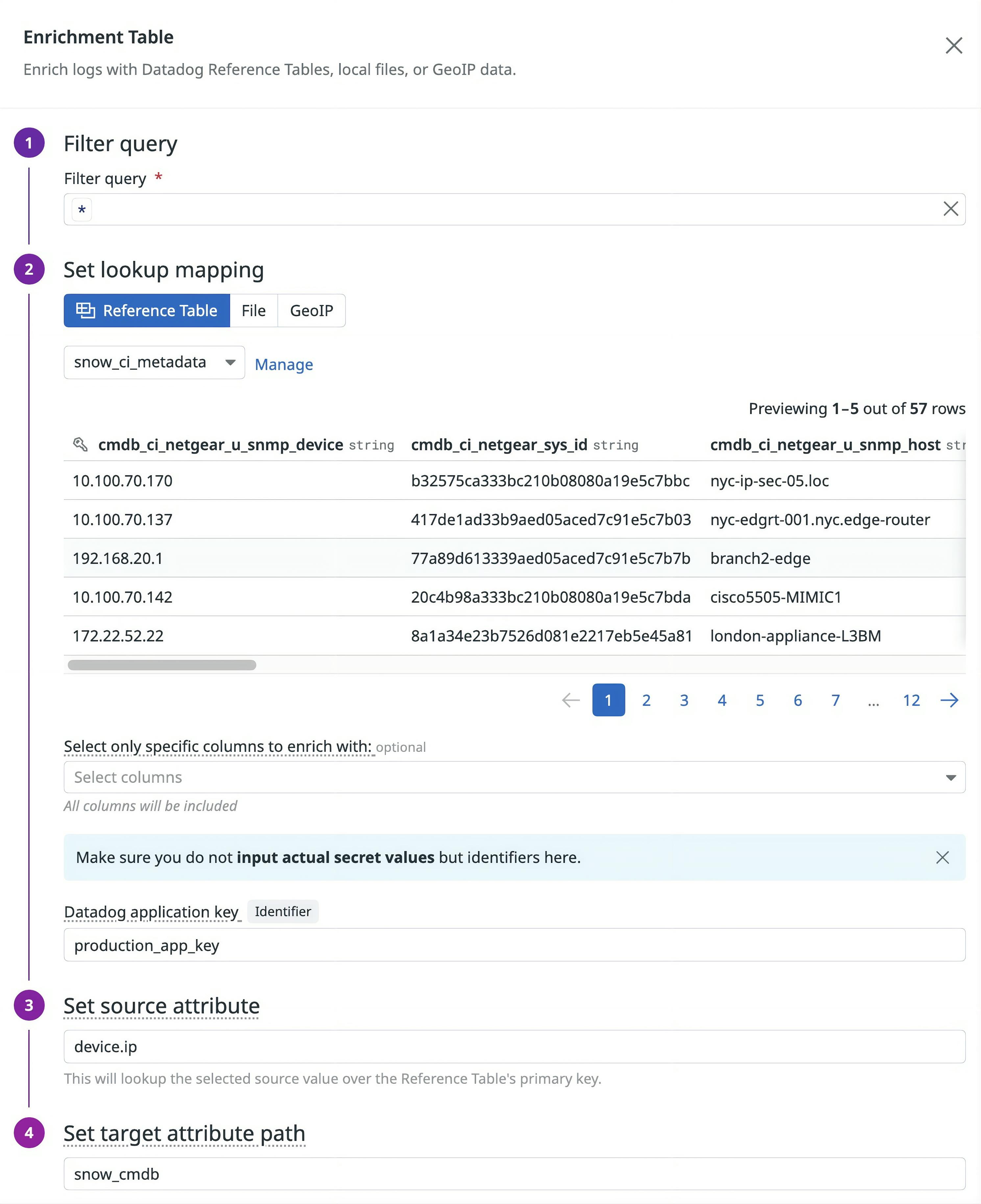Select page 5 in pagination
The height and width of the screenshot is (1204, 981).
click(760, 700)
